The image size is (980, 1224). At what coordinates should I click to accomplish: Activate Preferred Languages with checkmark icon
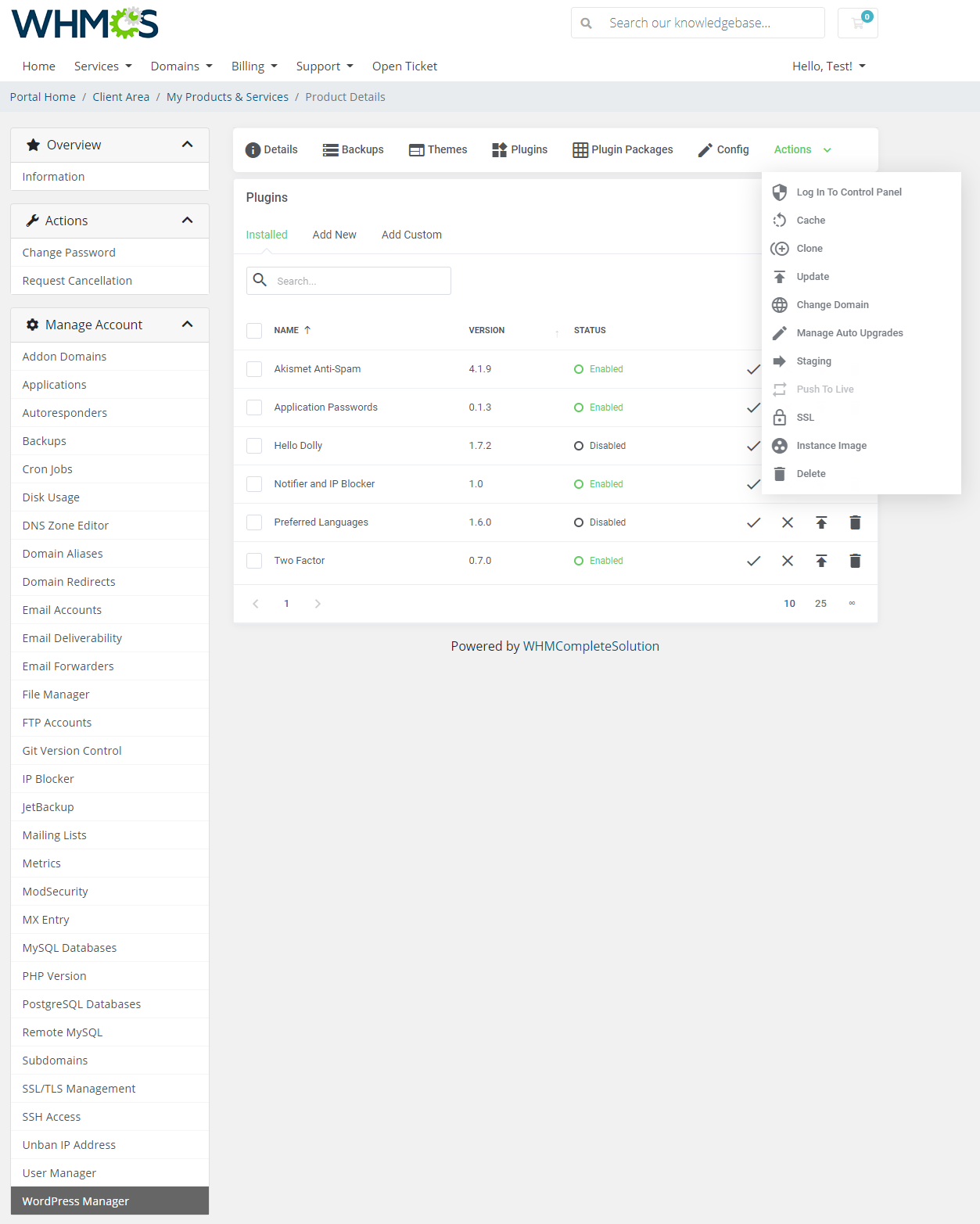[x=753, y=522]
